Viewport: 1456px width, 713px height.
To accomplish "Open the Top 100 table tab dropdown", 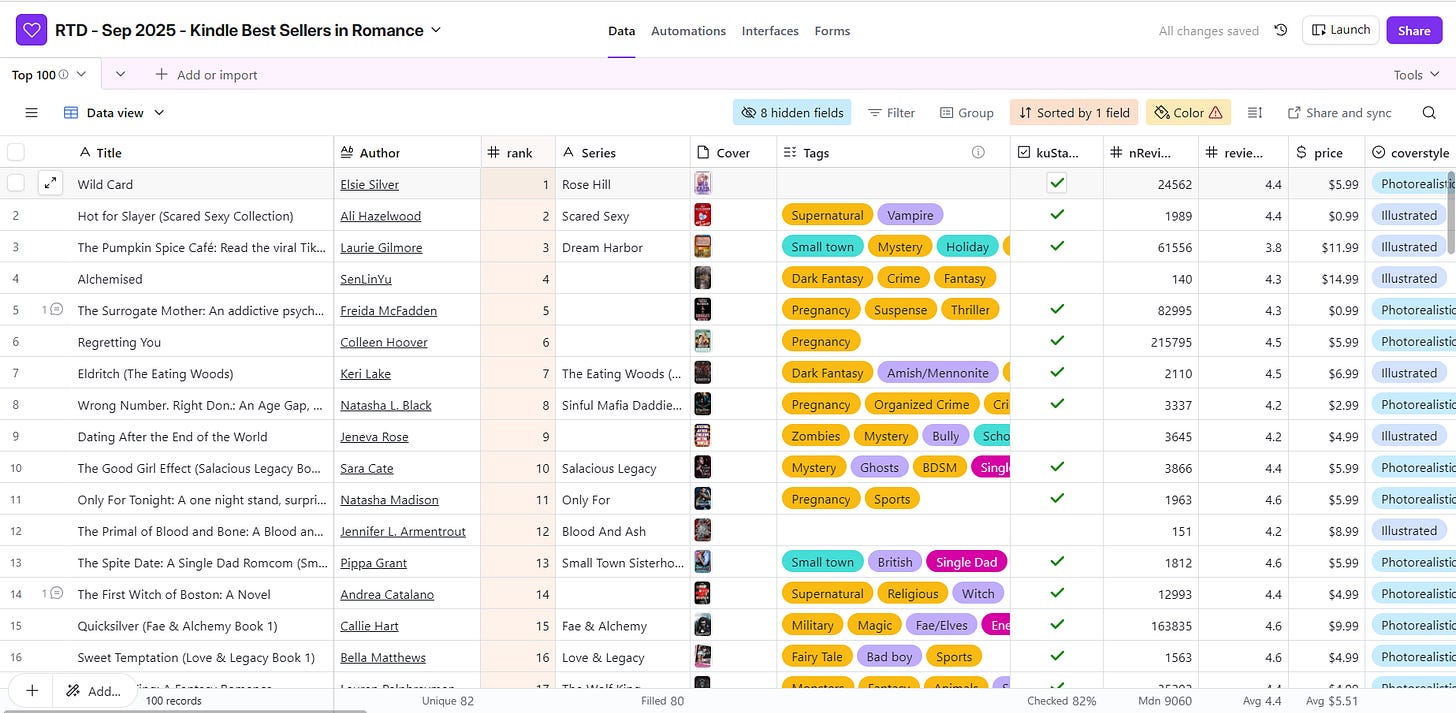I will click(81, 75).
